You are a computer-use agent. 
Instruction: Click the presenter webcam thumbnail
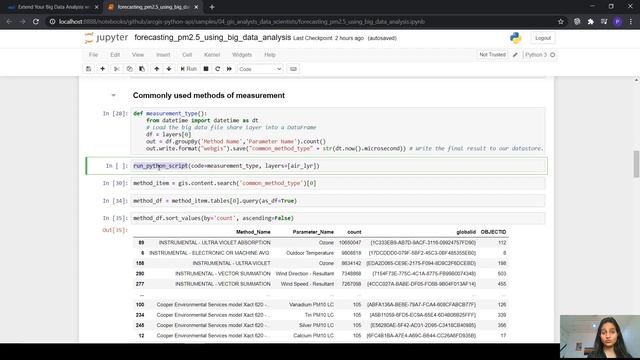[x=600, y=337]
